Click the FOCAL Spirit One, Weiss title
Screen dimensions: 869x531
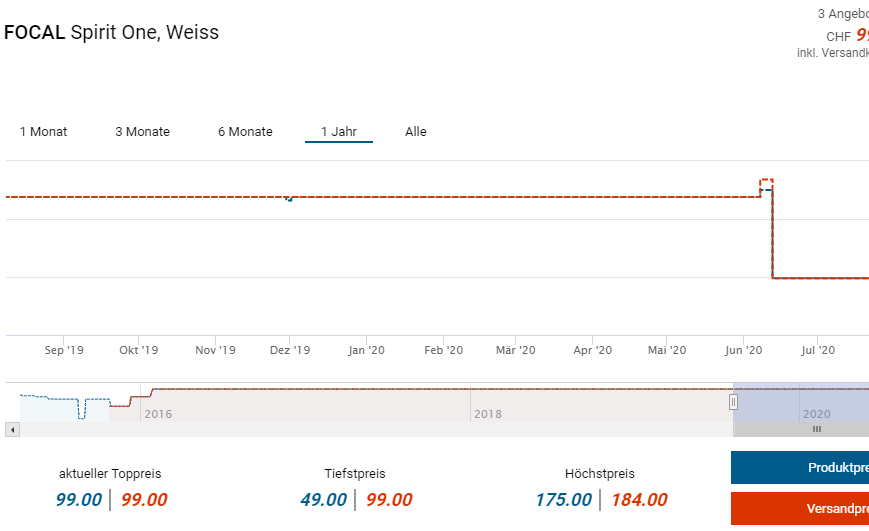pyautogui.click(x=111, y=33)
